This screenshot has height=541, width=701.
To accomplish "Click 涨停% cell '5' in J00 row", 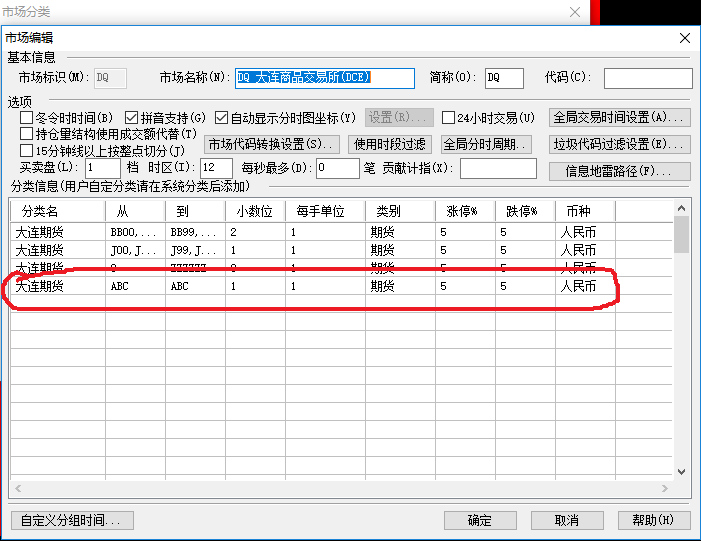I will coord(465,250).
